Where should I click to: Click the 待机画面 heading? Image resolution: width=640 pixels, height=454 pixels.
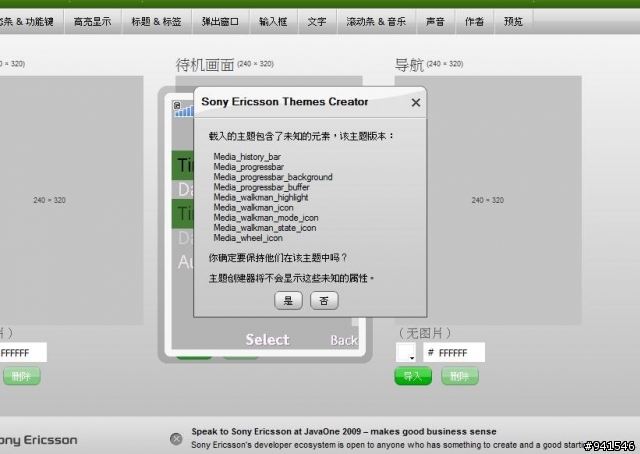point(205,65)
